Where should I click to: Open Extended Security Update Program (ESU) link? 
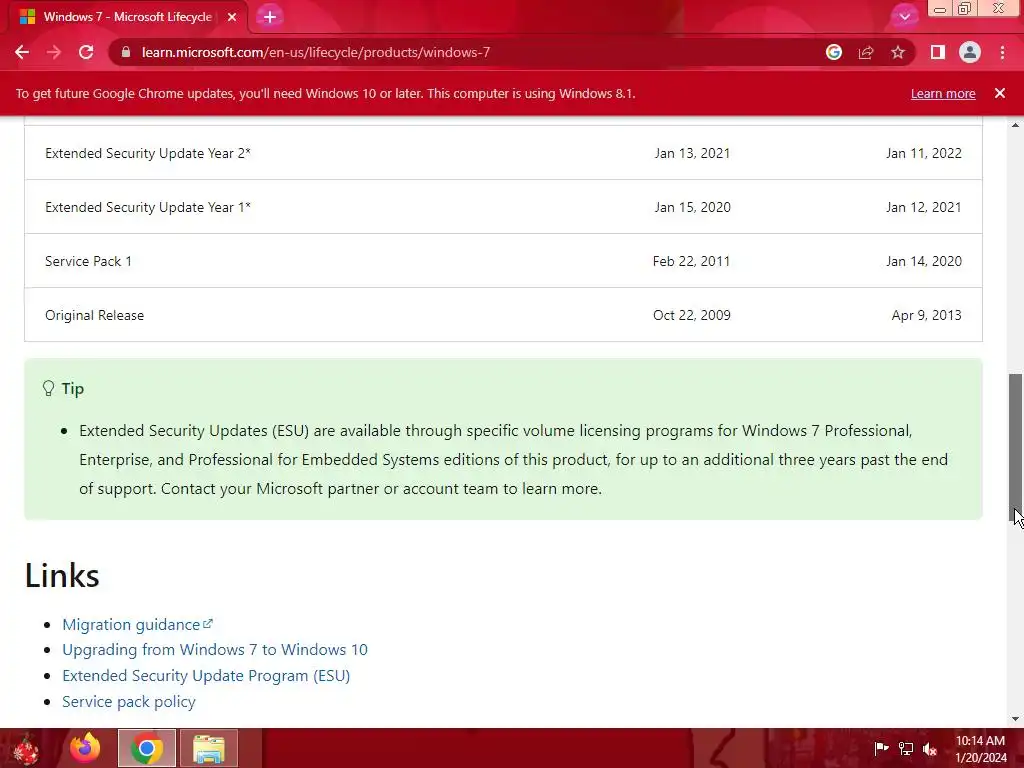coord(206,676)
